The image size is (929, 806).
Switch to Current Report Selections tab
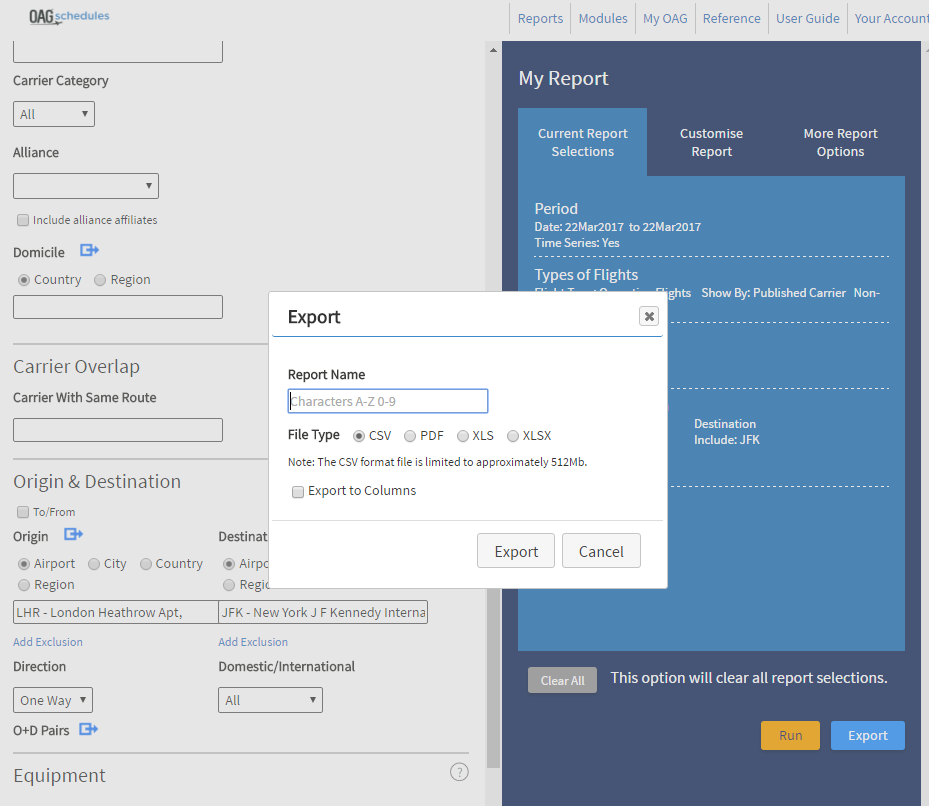click(x=582, y=142)
